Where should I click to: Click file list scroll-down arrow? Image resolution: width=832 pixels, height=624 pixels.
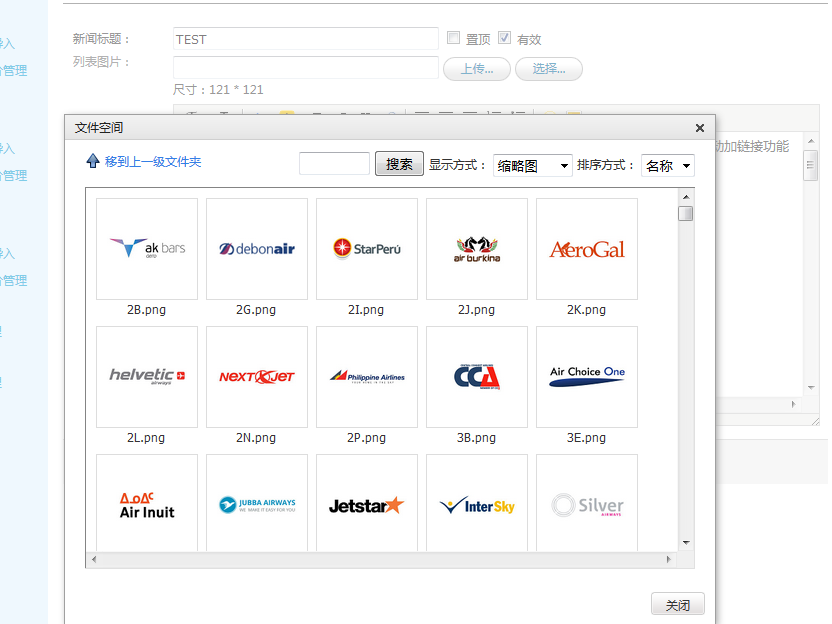[686, 542]
